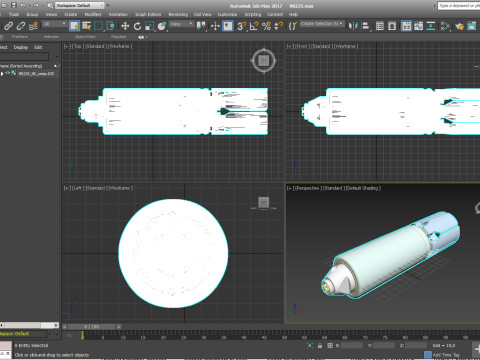Open the Redo history dropdown arrow
Viewport: 480px width, 360px height.
[x=43, y=5]
